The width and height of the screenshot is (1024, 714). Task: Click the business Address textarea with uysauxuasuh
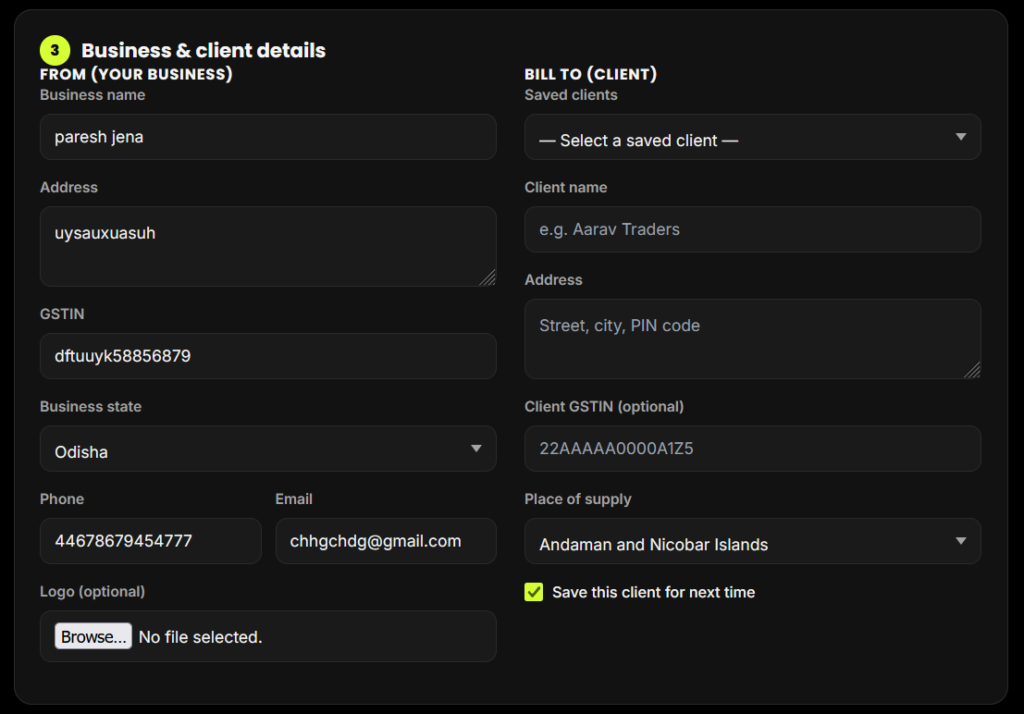coord(268,246)
